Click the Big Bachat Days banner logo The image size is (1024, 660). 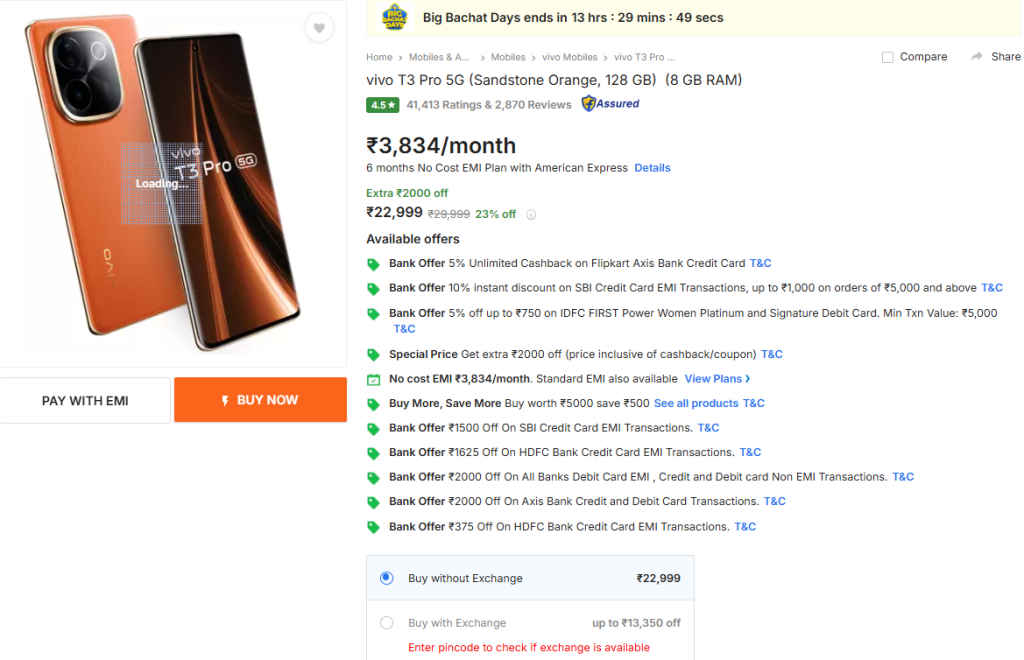point(394,18)
